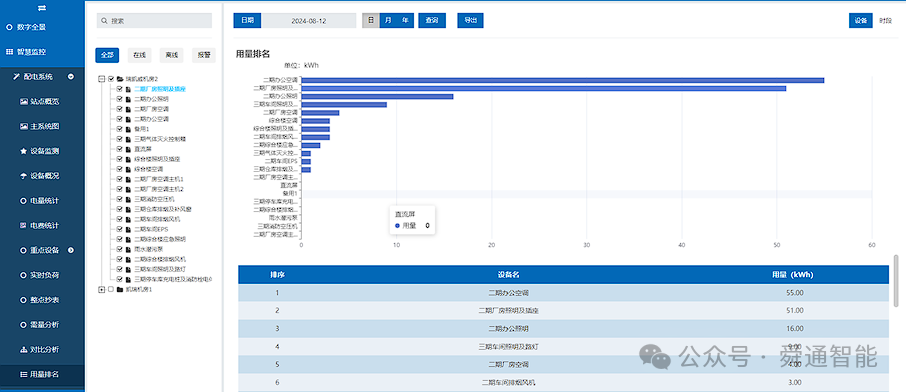906x392 pixels.
Task: Open 设备概况 umbrella icon entry
Action: click(24, 176)
